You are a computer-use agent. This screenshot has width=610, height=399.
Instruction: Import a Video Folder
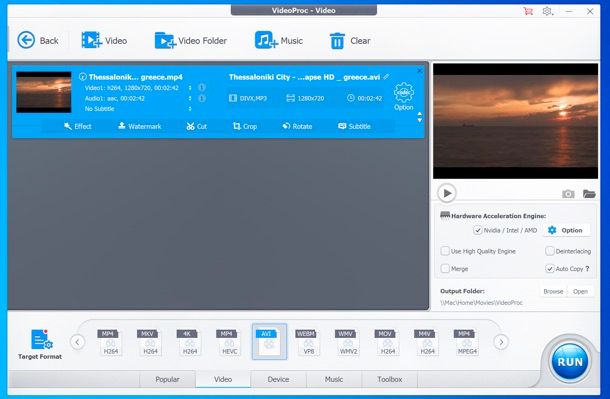191,40
